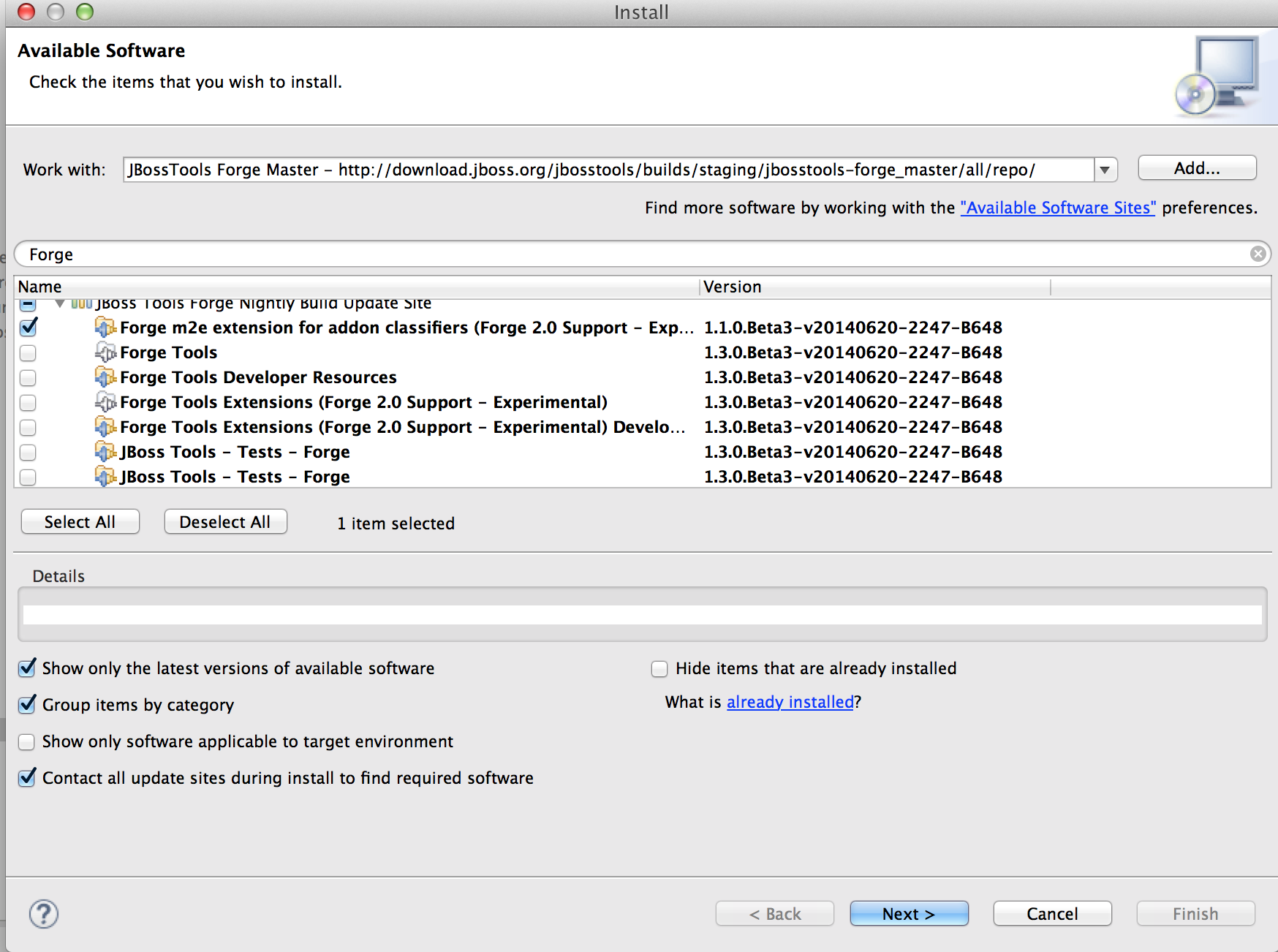Collapse the JBoss Tools Forge Nightly category
The height and width of the screenshot is (952, 1278).
(x=60, y=303)
